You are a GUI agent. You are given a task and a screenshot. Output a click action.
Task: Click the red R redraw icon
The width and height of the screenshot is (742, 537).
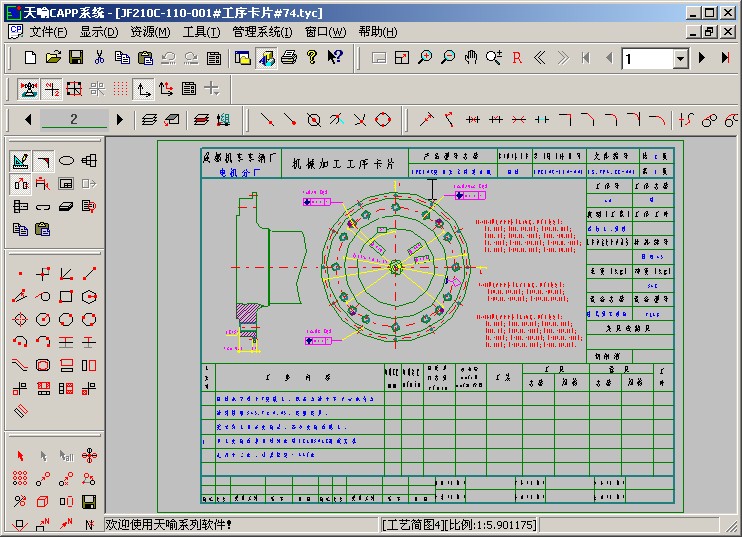point(517,58)
